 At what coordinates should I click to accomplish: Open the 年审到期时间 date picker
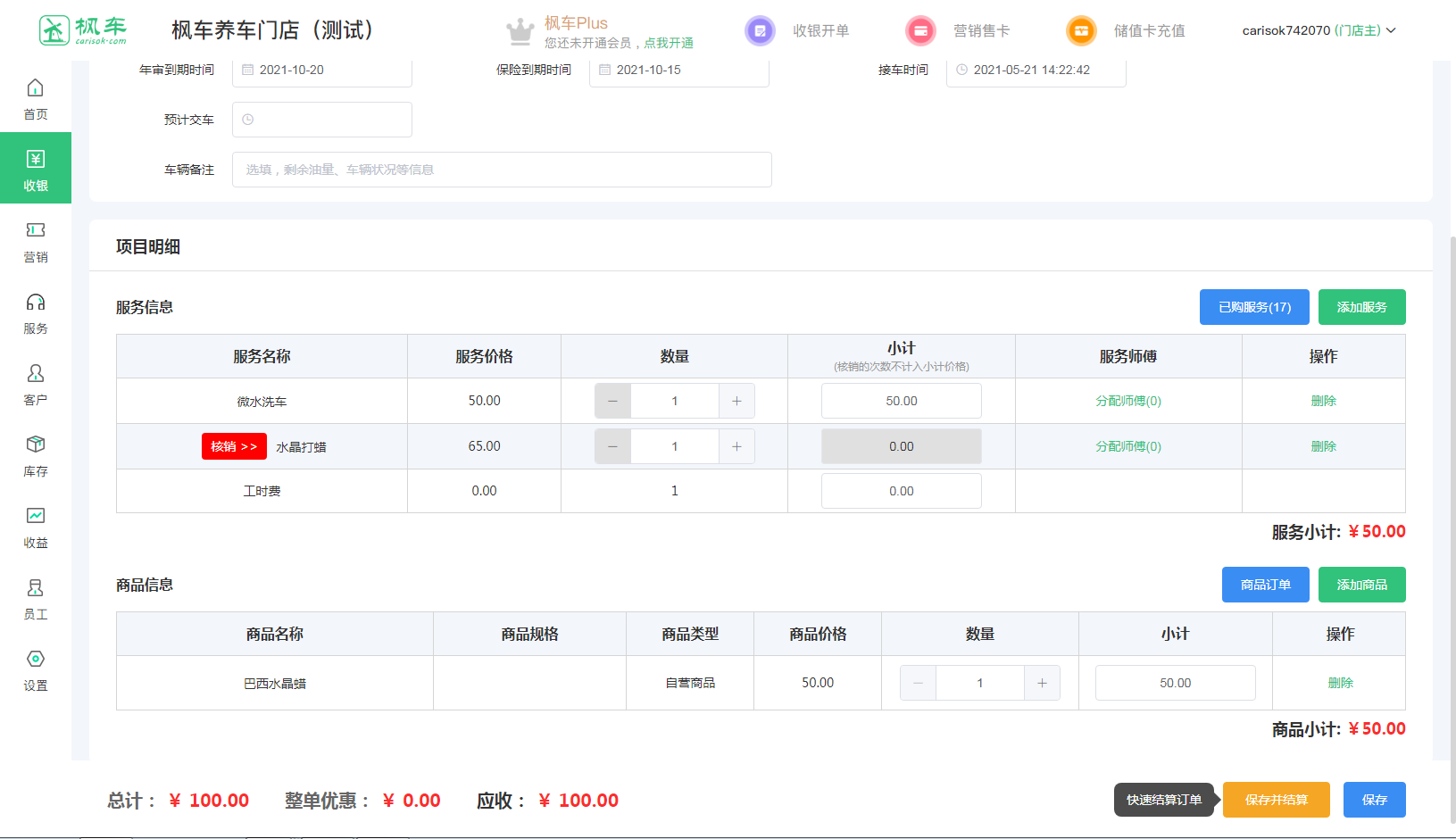click(321, 71)
